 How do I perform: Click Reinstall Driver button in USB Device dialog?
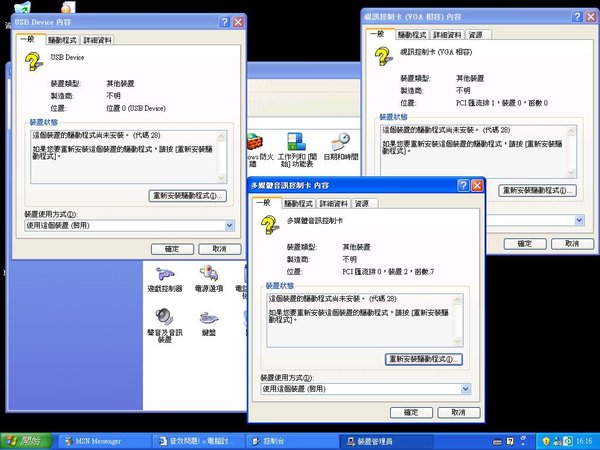(188, 196)
